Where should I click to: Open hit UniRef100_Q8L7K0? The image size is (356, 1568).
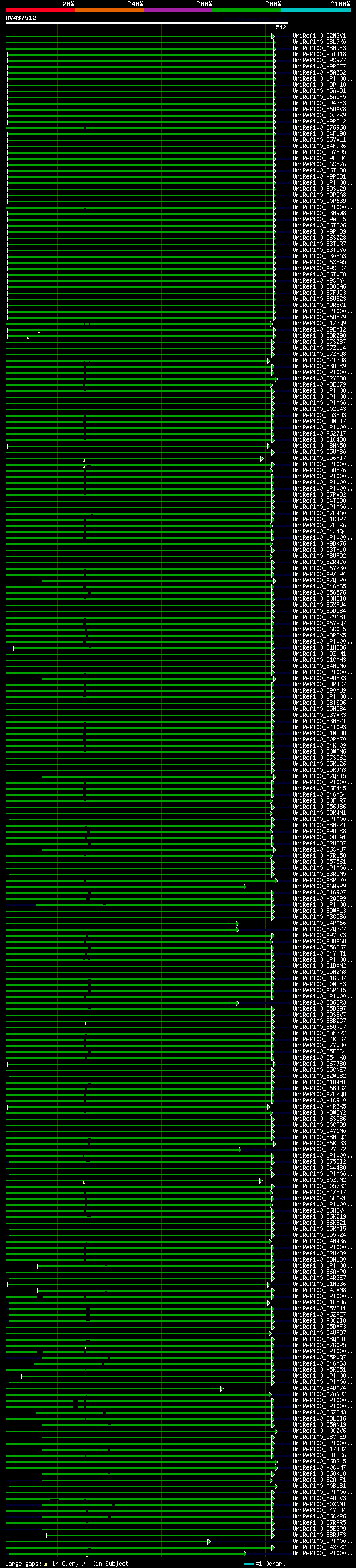point(319,42)
